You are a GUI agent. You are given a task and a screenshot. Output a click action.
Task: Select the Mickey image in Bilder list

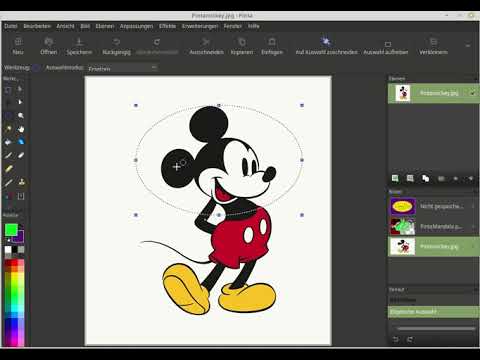[433, 247]
